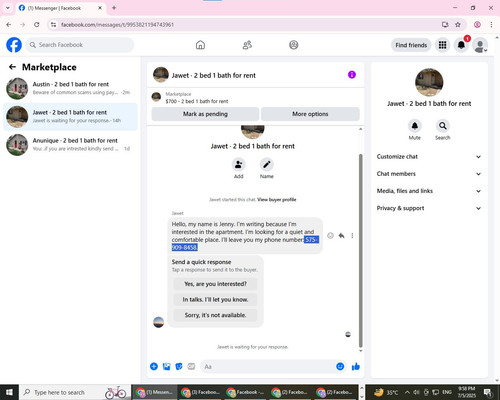Expand Media, files and links section
The image size is (500, 400).
pyautogui.click(x=429, y=191)
